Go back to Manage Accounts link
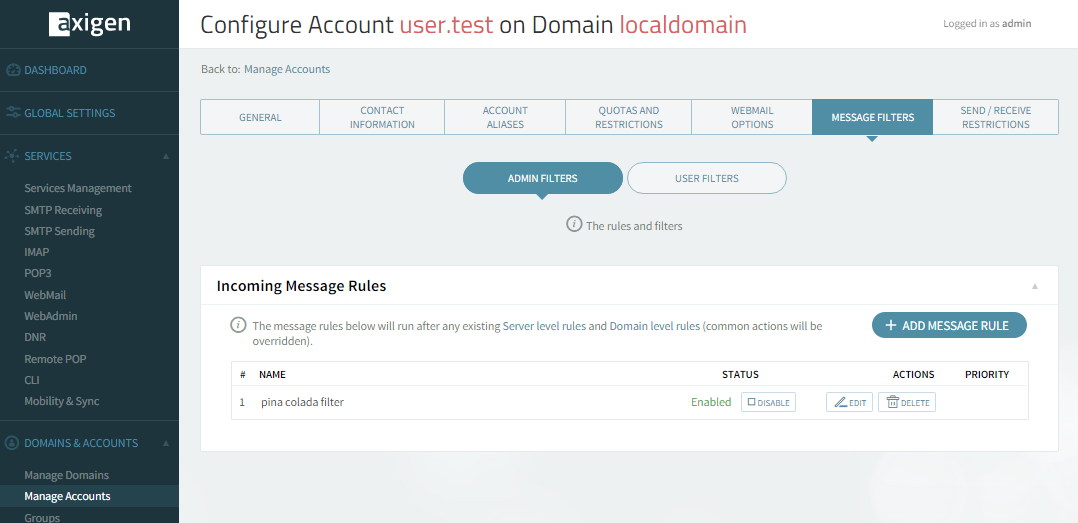 click(287, 69)
